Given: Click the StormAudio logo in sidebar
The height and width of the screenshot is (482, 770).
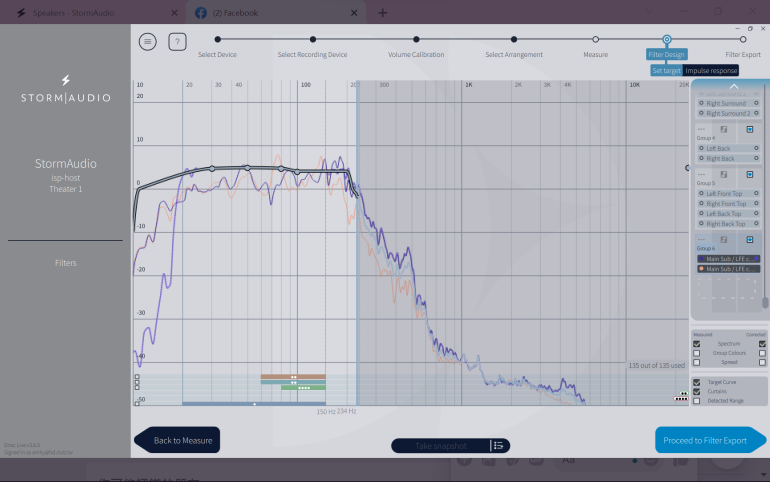Looking at the screenshot, I should (66, 89).
